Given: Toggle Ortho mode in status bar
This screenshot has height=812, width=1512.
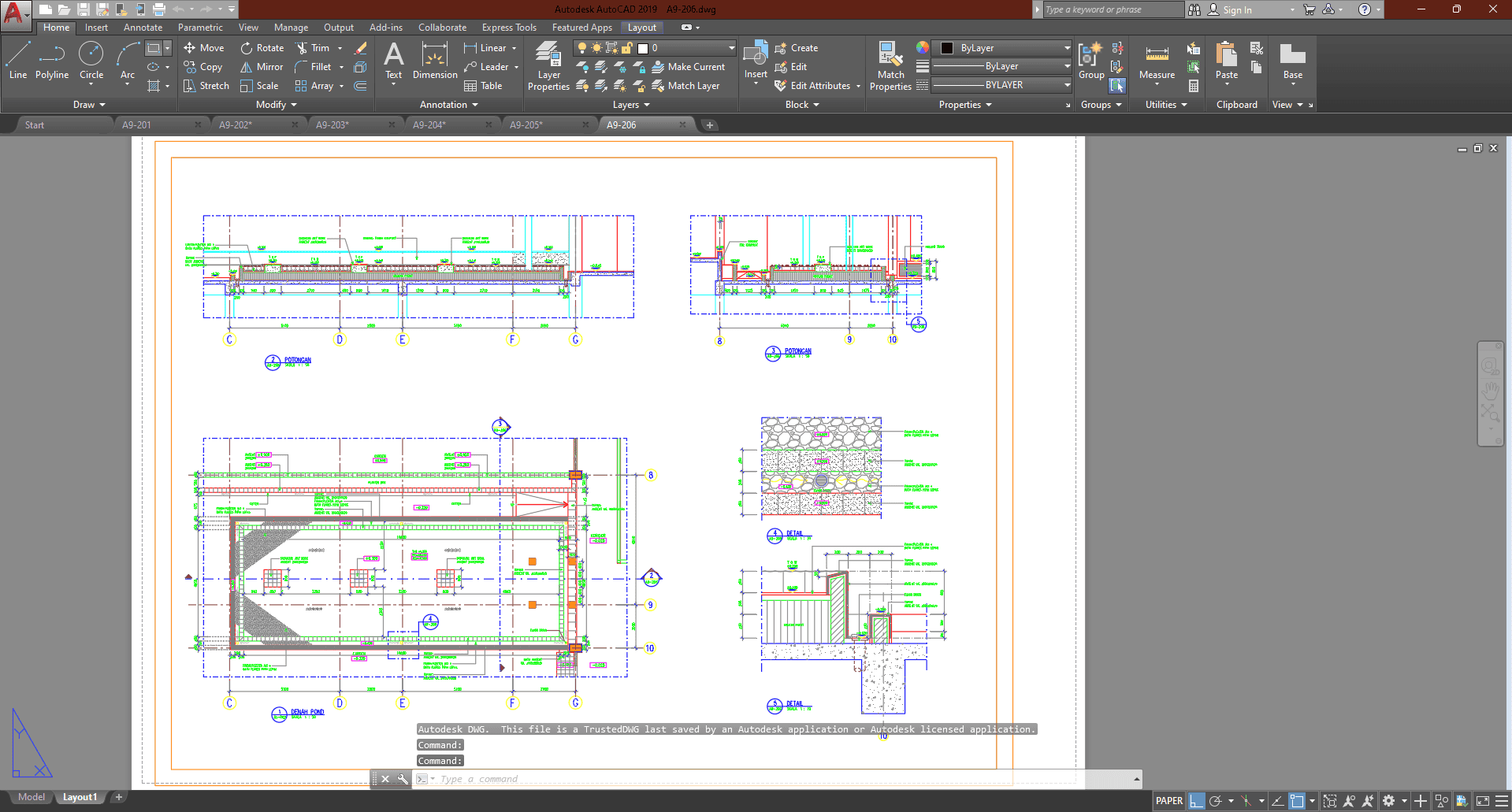Looking at the screenshot, I should (x=1197, y=801).
